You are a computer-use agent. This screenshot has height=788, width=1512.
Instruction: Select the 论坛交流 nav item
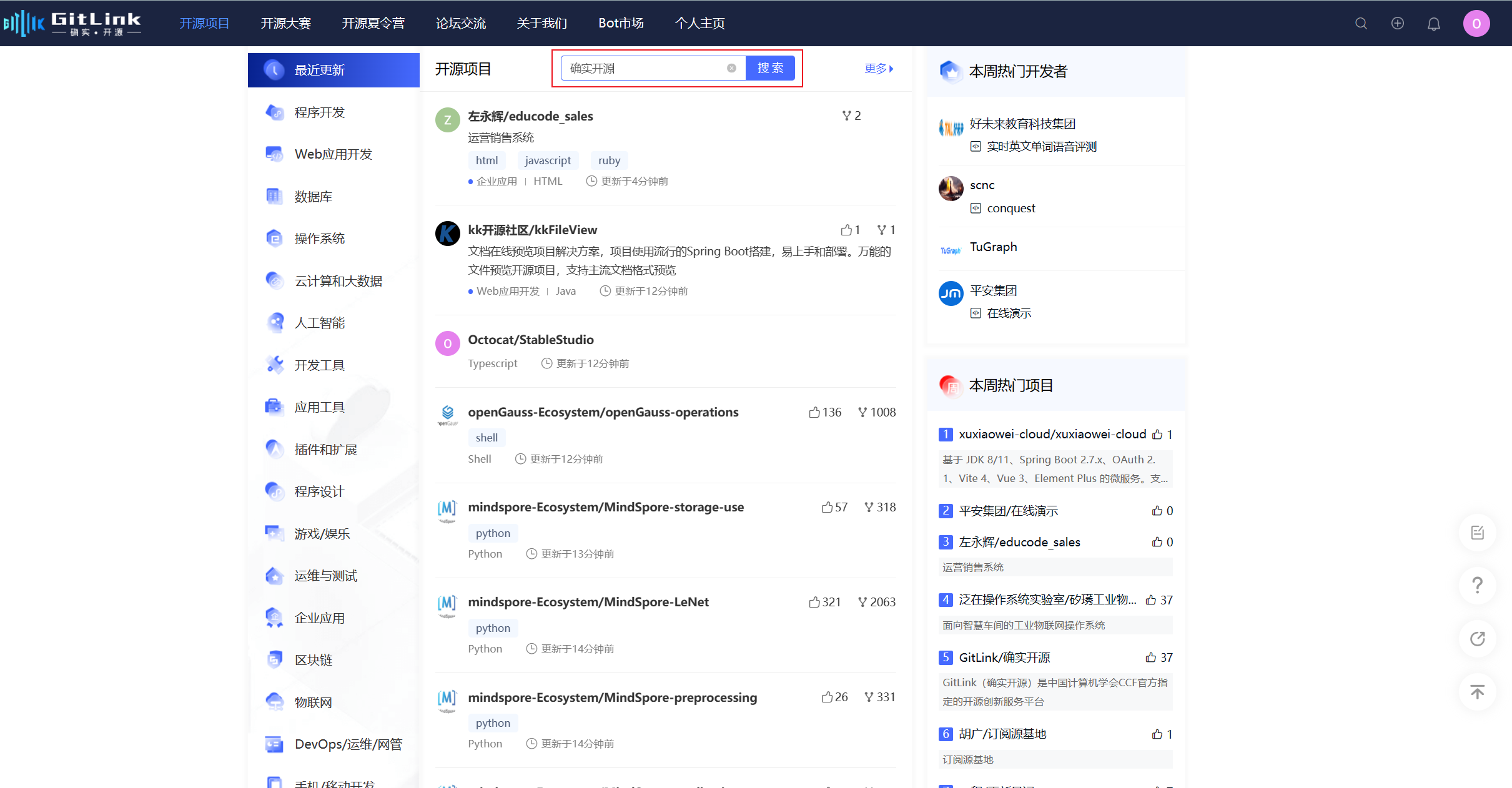460,23
